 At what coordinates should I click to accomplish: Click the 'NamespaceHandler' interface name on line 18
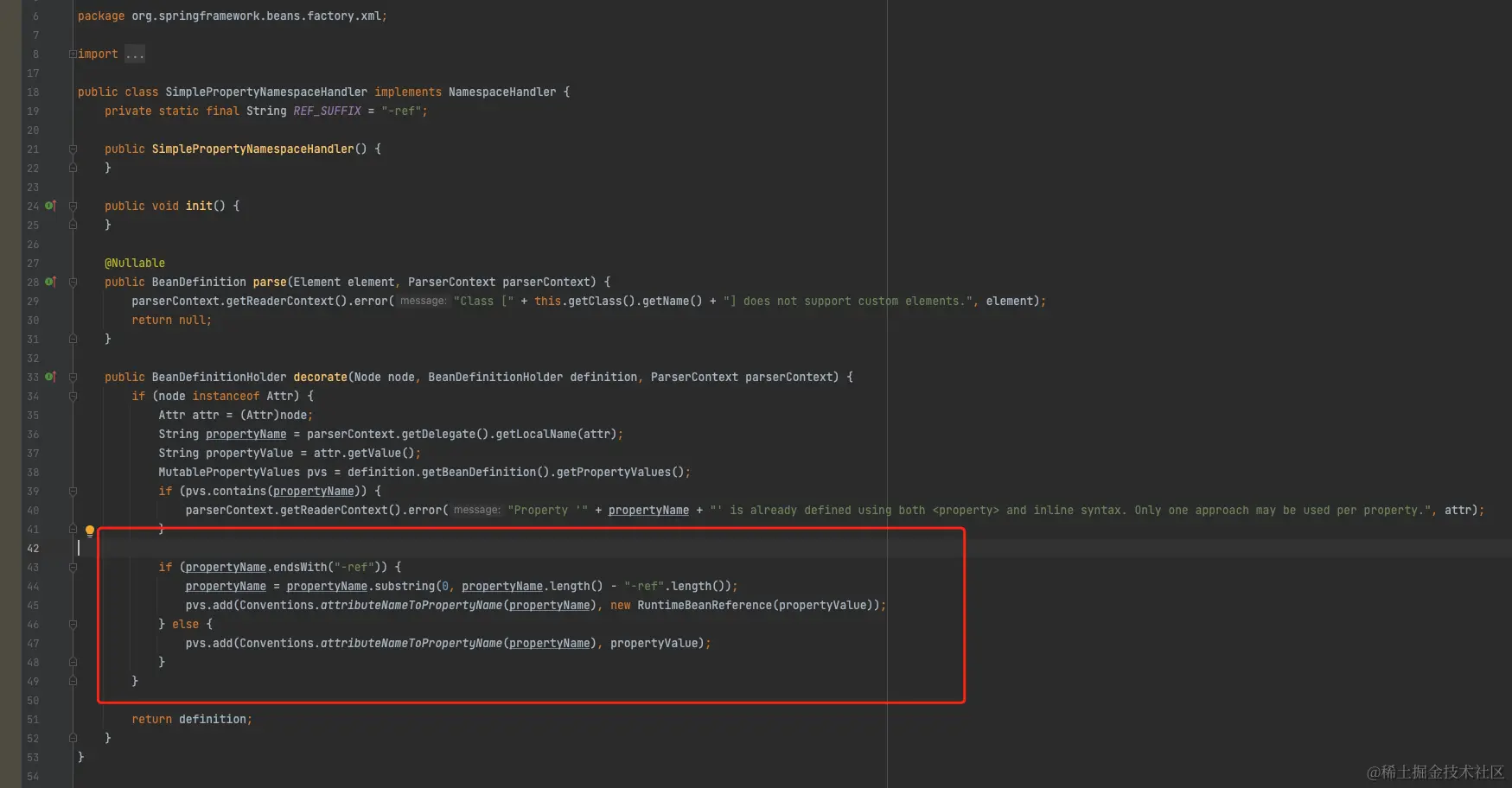[502, 92]
